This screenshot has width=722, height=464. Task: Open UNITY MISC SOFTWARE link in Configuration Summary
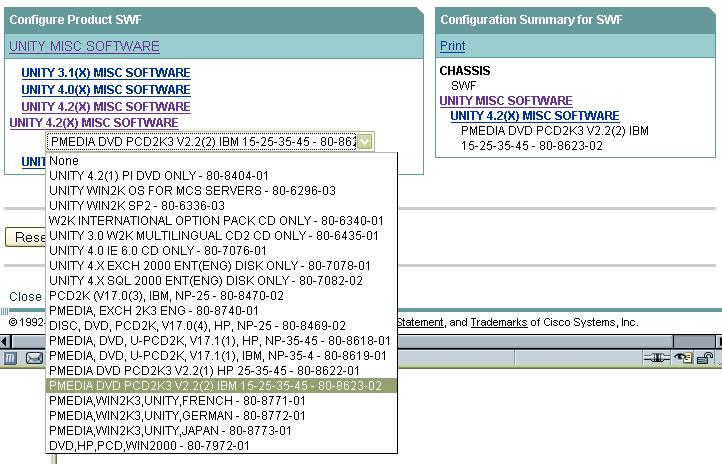tap(506, 101)
